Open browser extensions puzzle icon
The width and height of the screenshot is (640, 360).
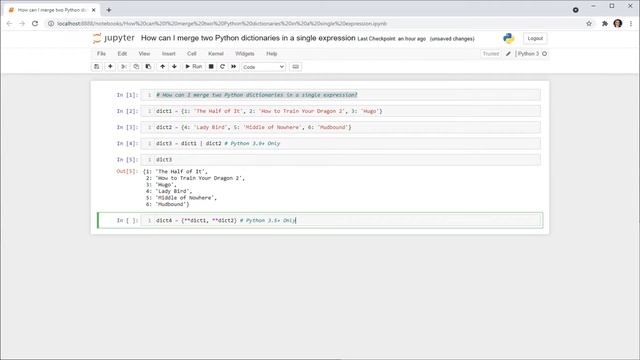tap(604, 24)
